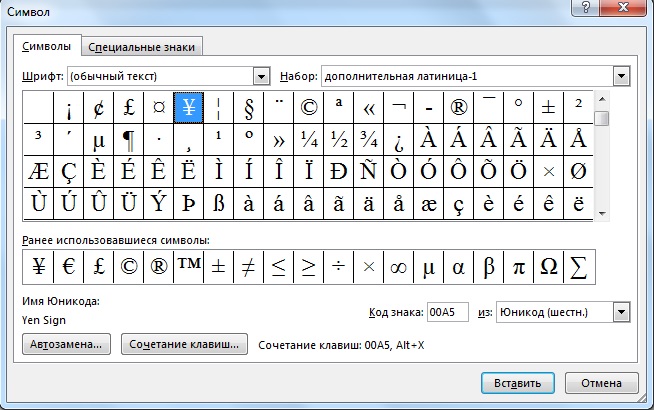Pick the yen ¥ in recently used symbols
This screenshot has width=654, height=410.
(x=38, y=267)
